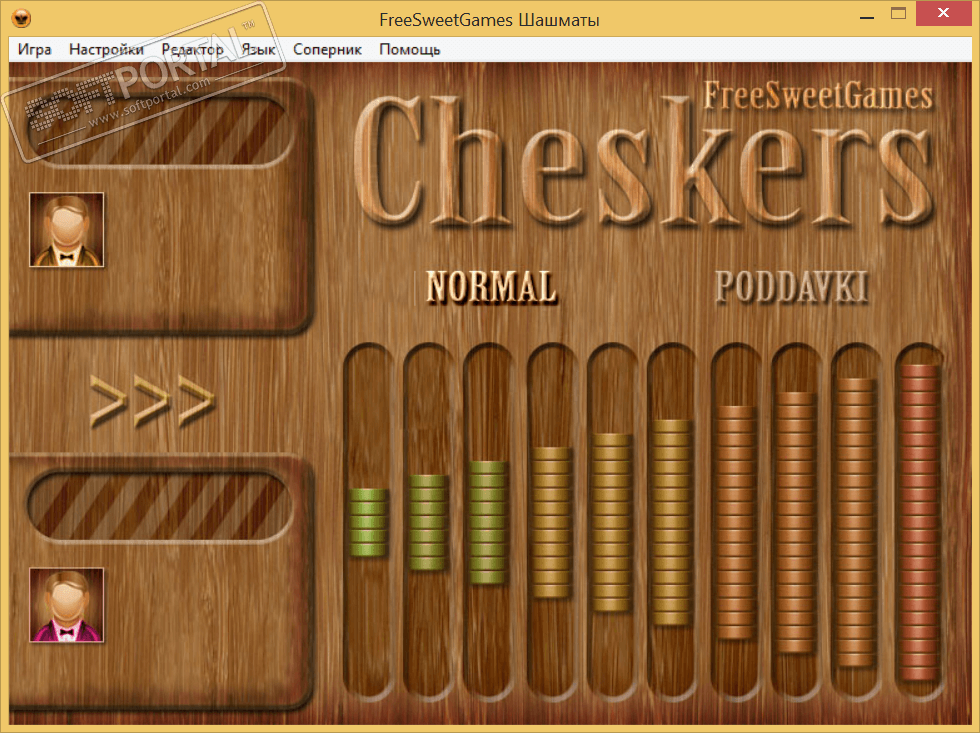Open the Настройки menu
This screenshot has height=733, width=980.
[x=106, y=49]
